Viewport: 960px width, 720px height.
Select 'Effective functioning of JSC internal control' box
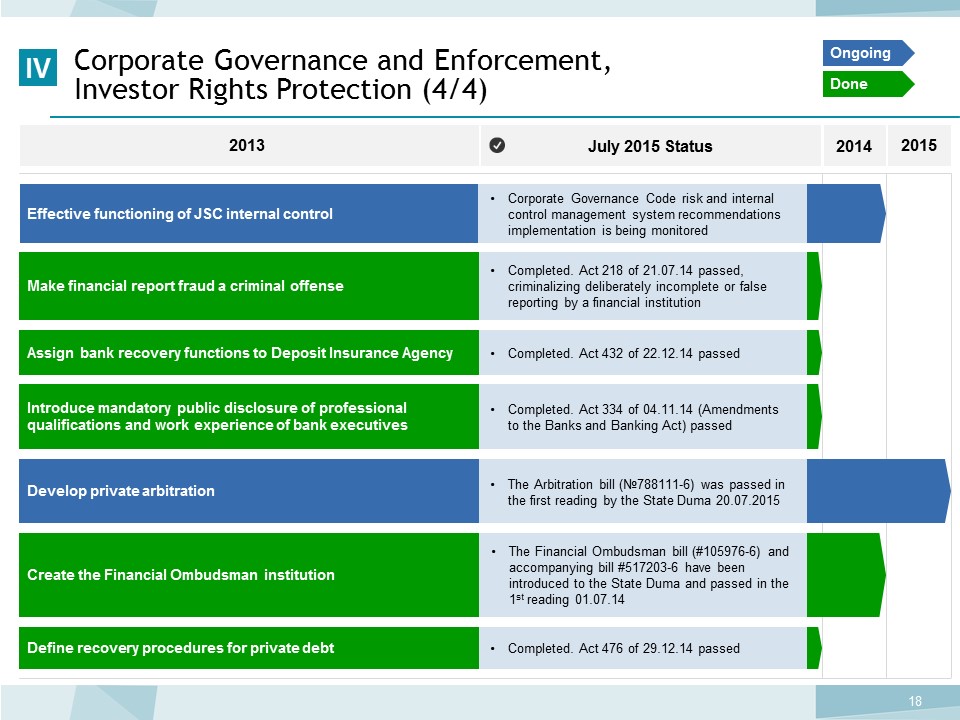249,214
